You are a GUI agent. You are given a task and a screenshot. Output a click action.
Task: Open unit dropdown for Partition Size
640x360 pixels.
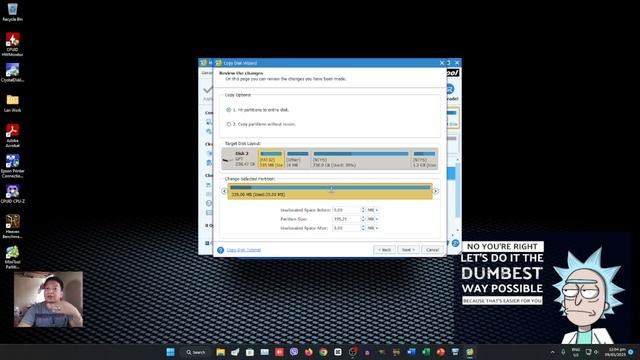[372, 219]
